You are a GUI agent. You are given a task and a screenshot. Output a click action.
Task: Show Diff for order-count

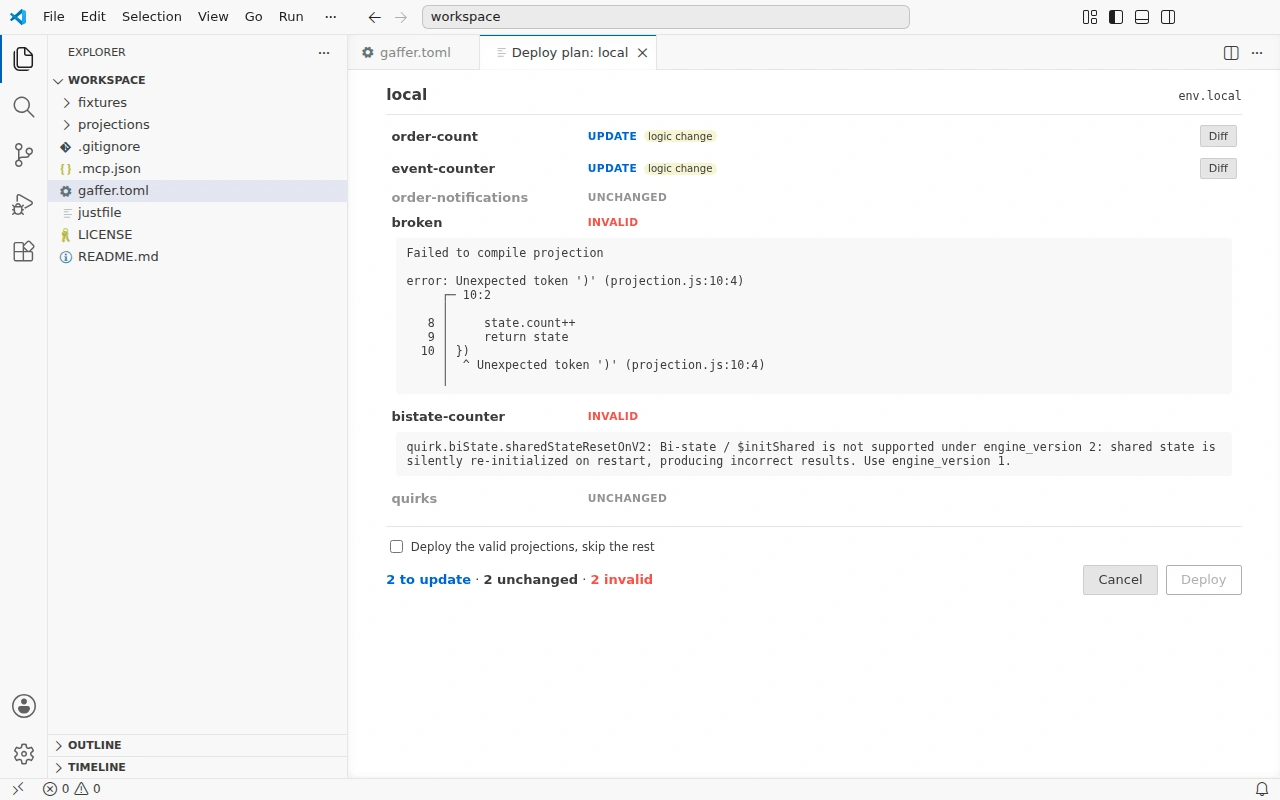tap(1218, 137)
